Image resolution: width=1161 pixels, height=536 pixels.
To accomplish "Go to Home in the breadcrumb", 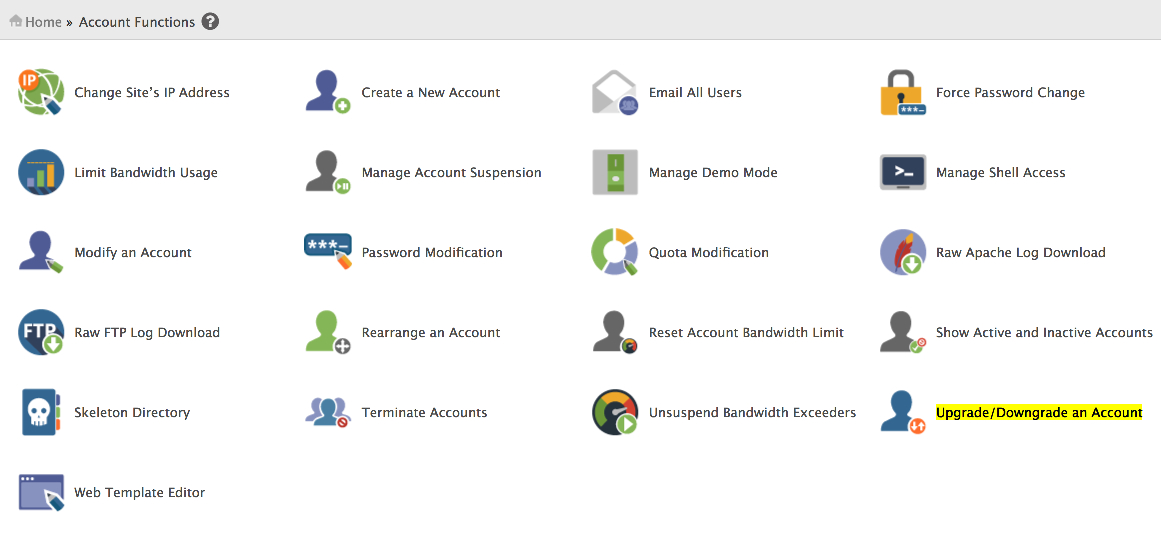I will click(x=43, y=22).
